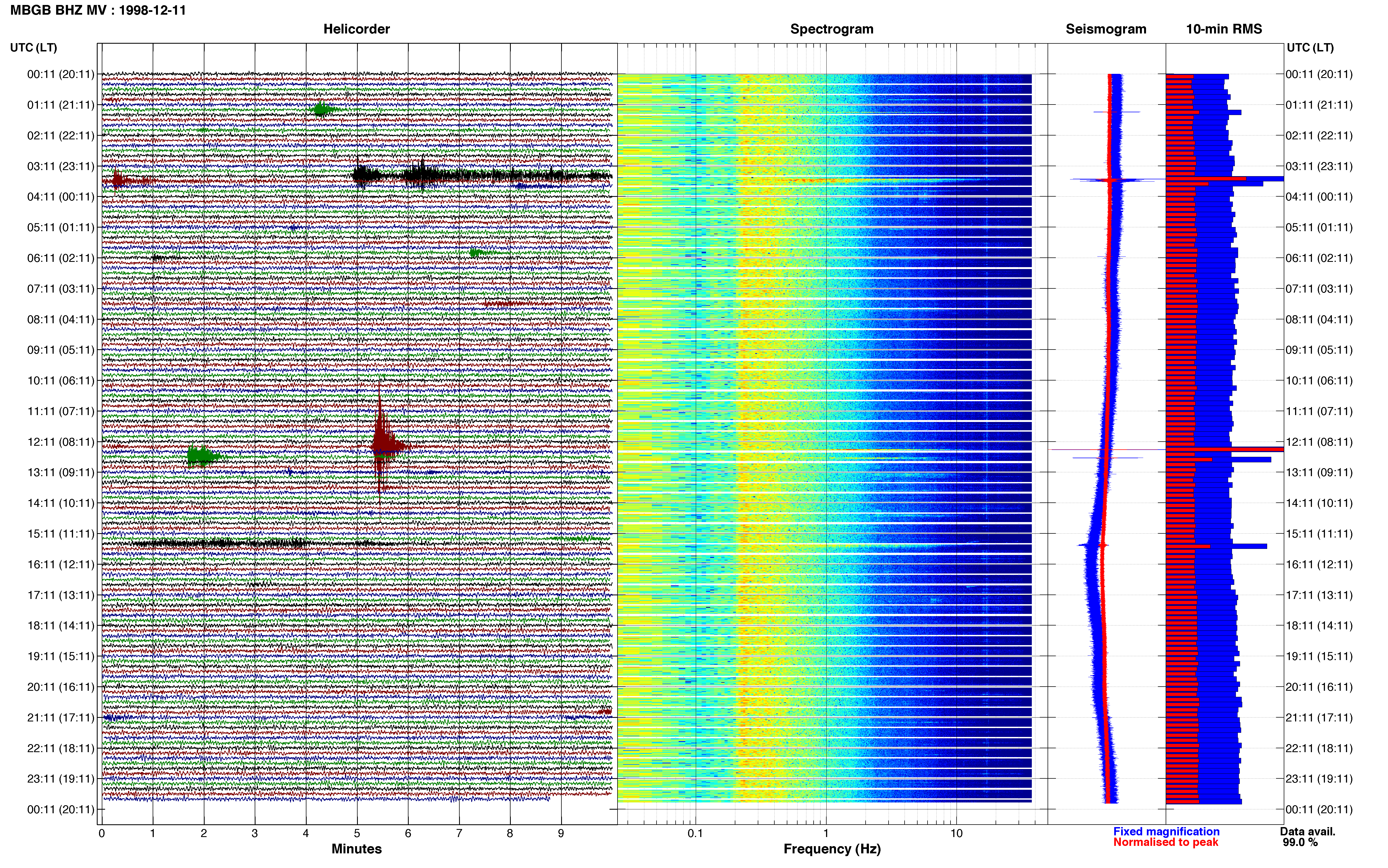
Task: Click the 0.1 tick on the Frequency axis
Action: pyautogui.click(x=695, y=833)
